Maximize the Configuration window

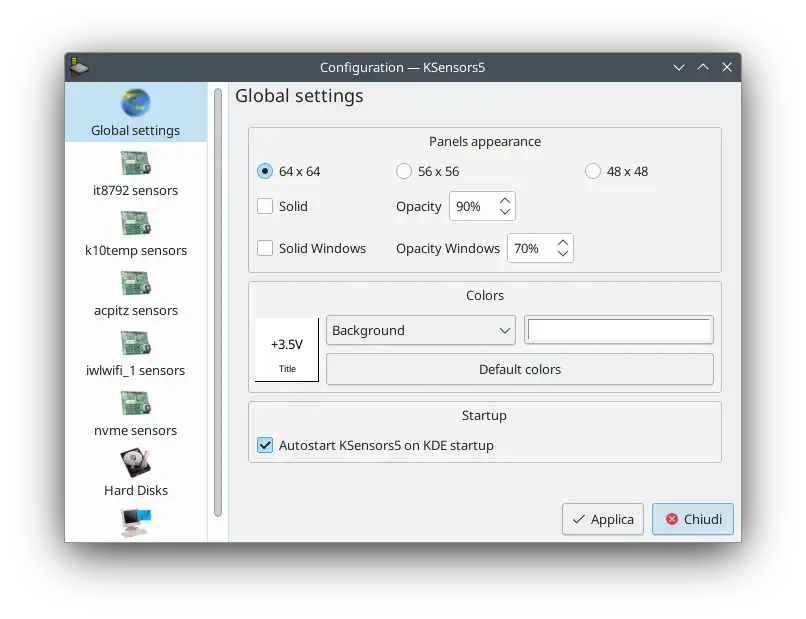click(703, 67)
